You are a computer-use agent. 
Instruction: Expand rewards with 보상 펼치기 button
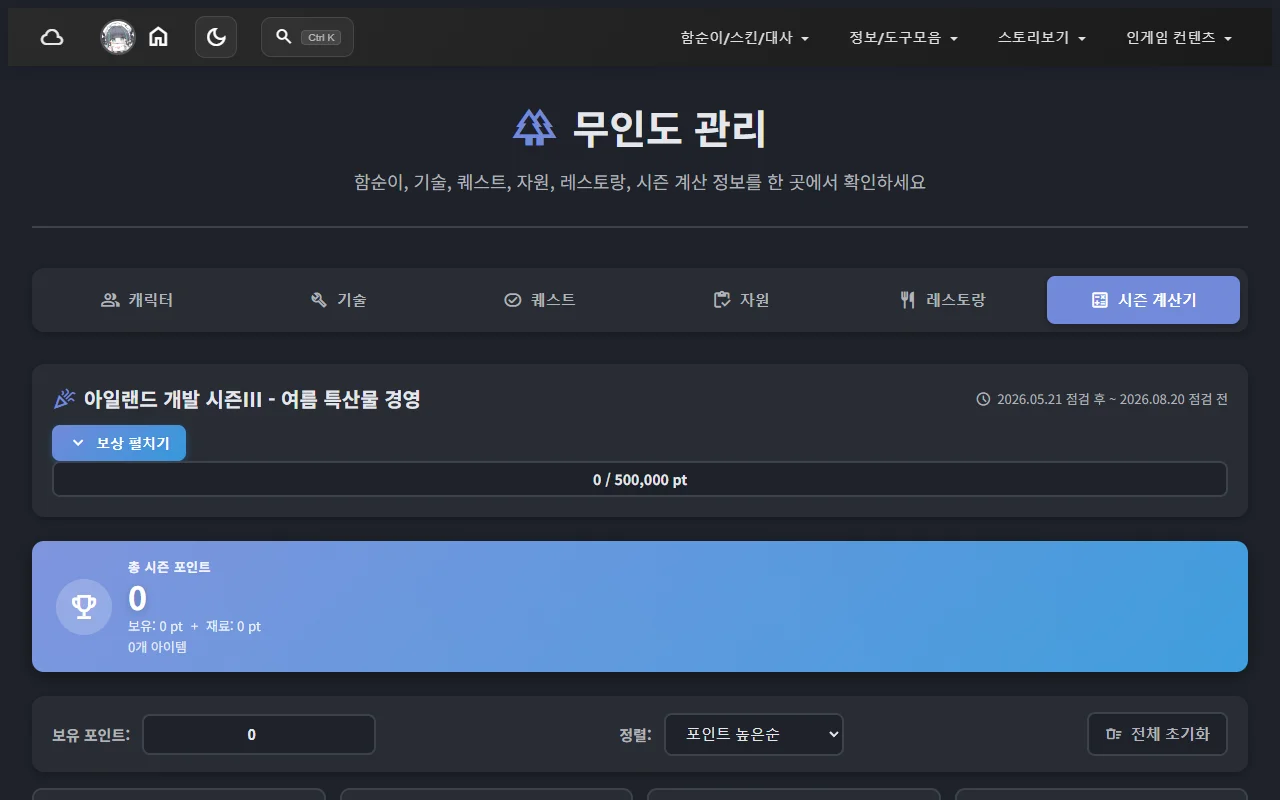119,443
